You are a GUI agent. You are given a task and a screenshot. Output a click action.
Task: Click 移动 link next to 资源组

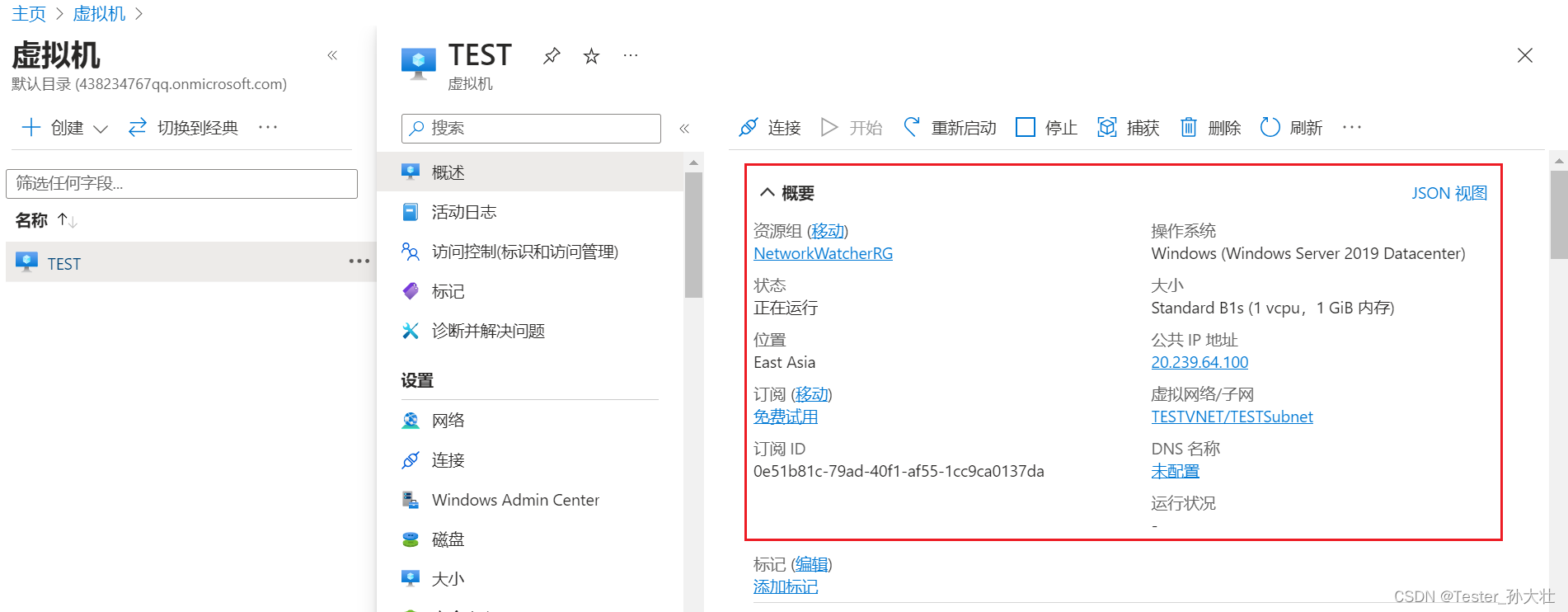828,231
